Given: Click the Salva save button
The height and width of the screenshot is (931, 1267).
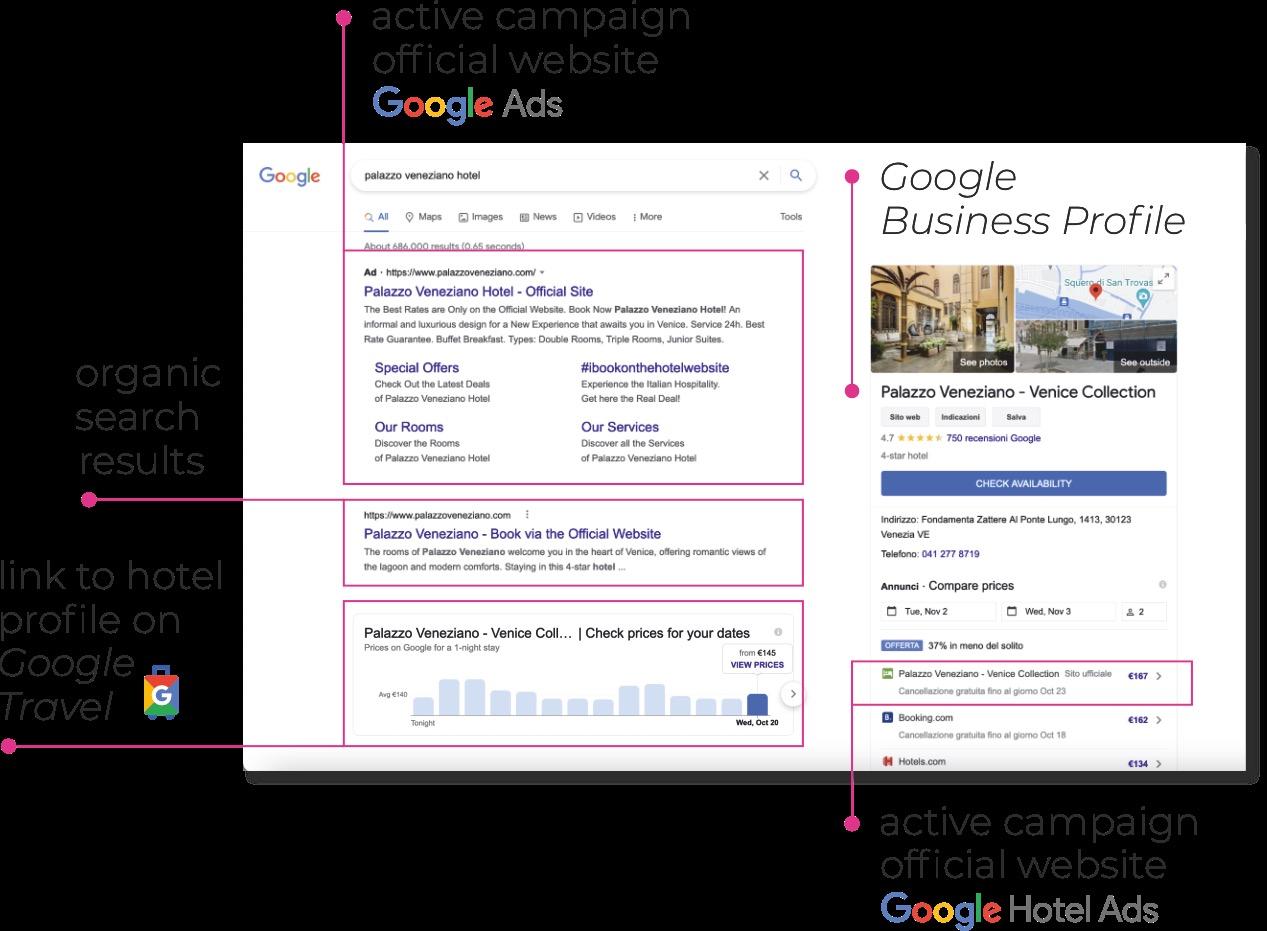Looking at the screenshot, I should click(1016, 417).
